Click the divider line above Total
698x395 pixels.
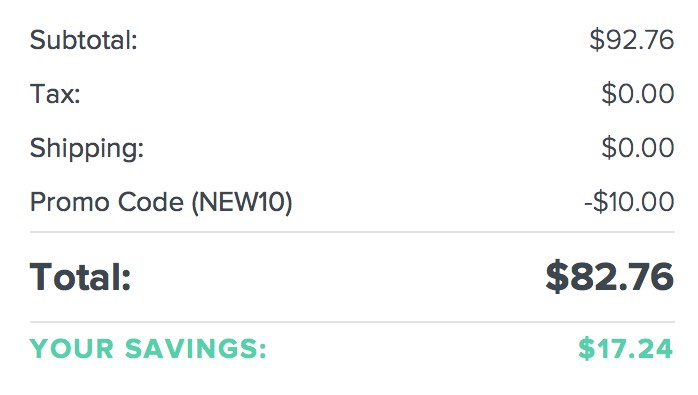[x=353, y=232]
